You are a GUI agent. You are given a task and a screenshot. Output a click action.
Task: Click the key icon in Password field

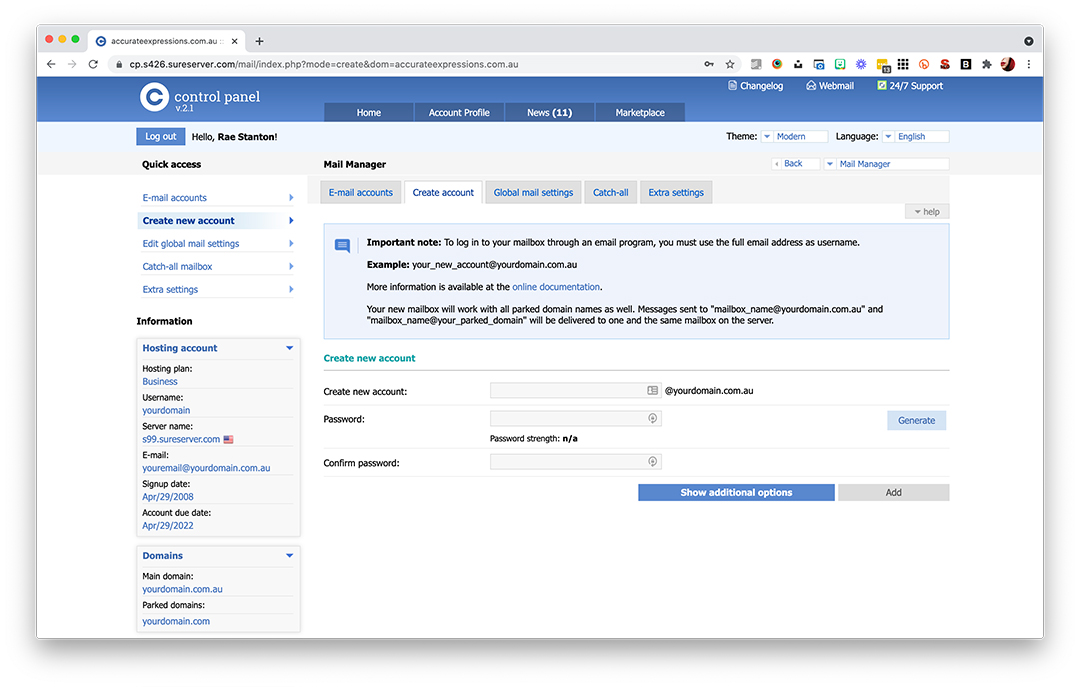tap(652, 418)
